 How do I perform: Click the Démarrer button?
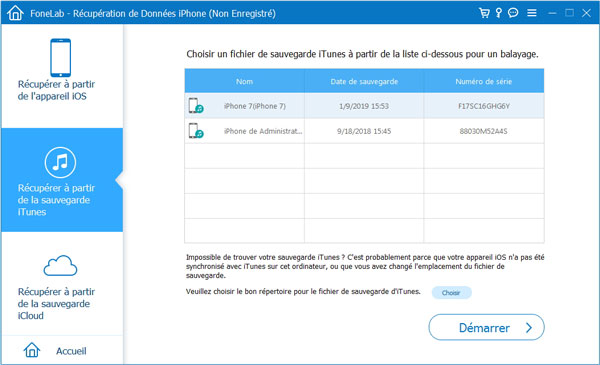pyautogui.click(x=486, y=328)
